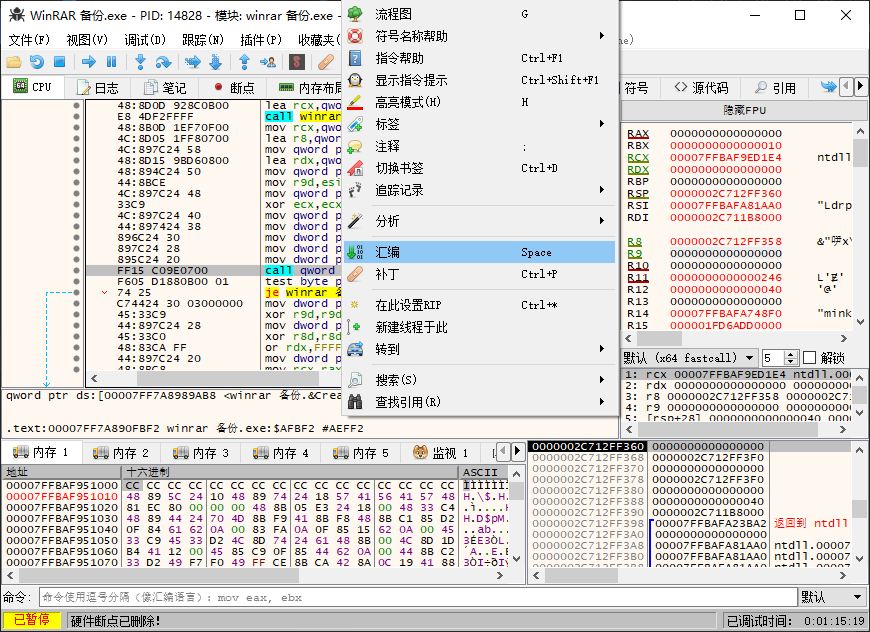Open the 引用 tab
The image size is (870, 632).
pos(776,88)
